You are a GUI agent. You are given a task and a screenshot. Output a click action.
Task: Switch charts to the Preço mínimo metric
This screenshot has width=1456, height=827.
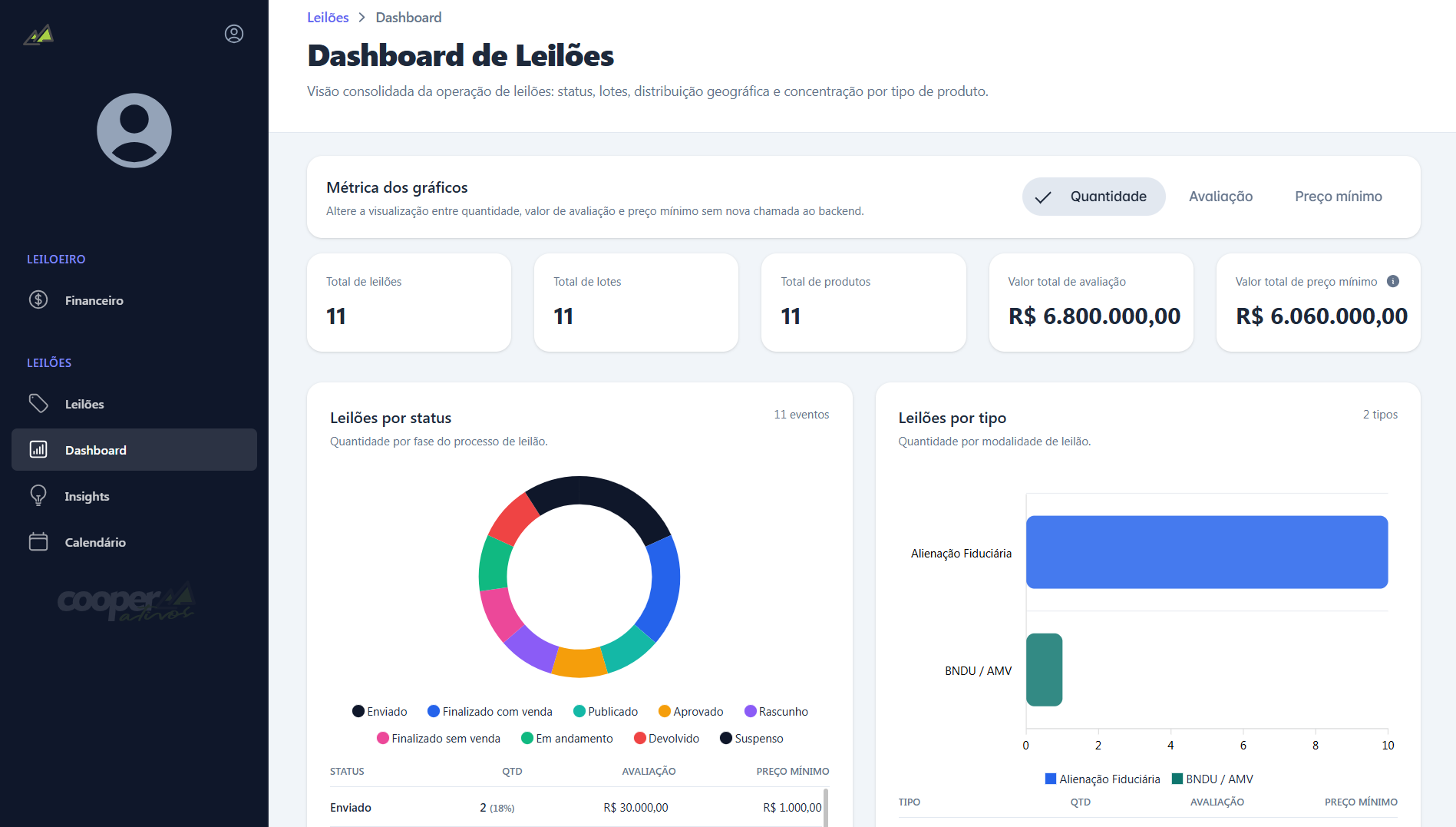click(x=1339, y=197)
